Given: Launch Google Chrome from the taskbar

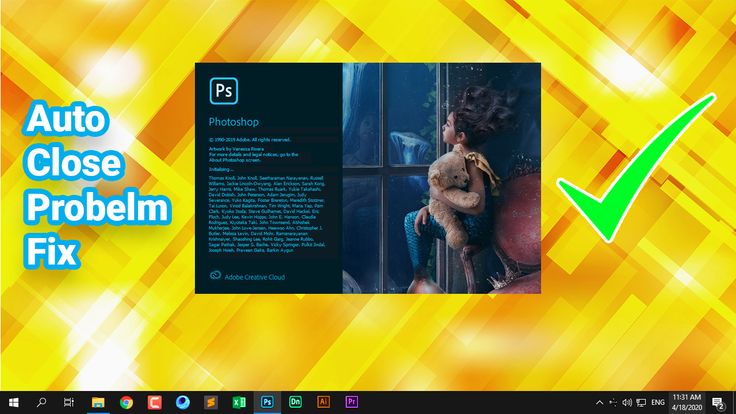Looking at the screenshot, I should click(126, 402).
